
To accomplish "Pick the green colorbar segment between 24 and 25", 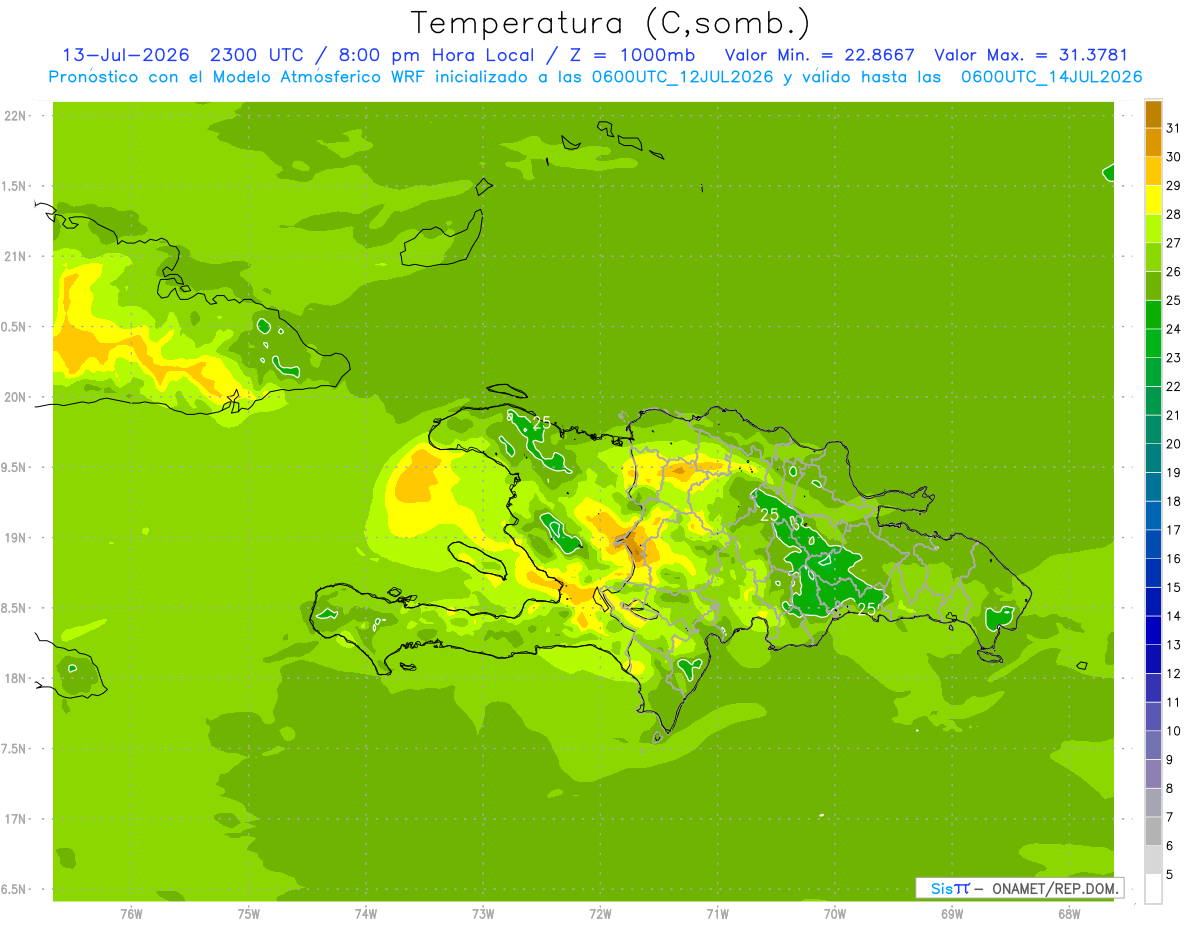I will pyautogui.click(x=1153, y=314).
